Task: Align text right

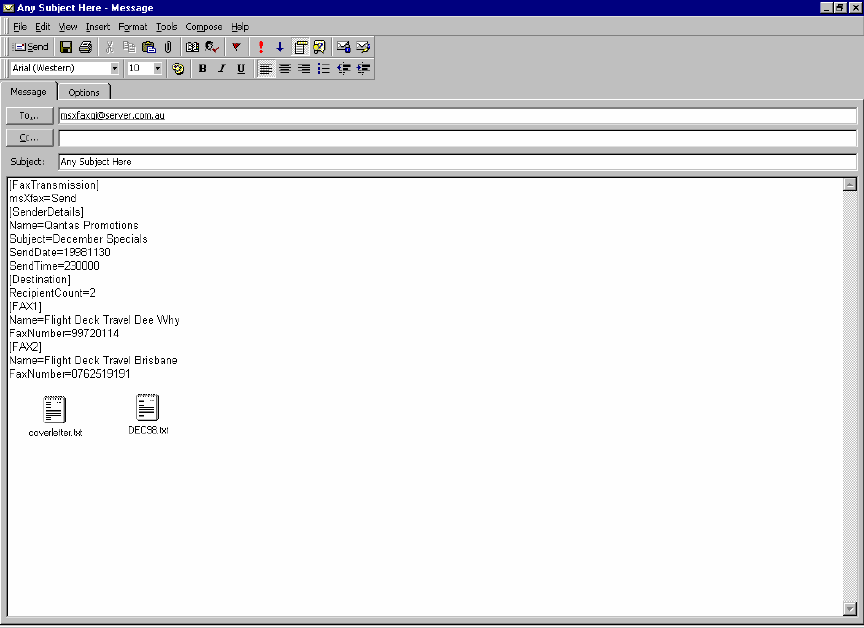Action: pos(304,69)
